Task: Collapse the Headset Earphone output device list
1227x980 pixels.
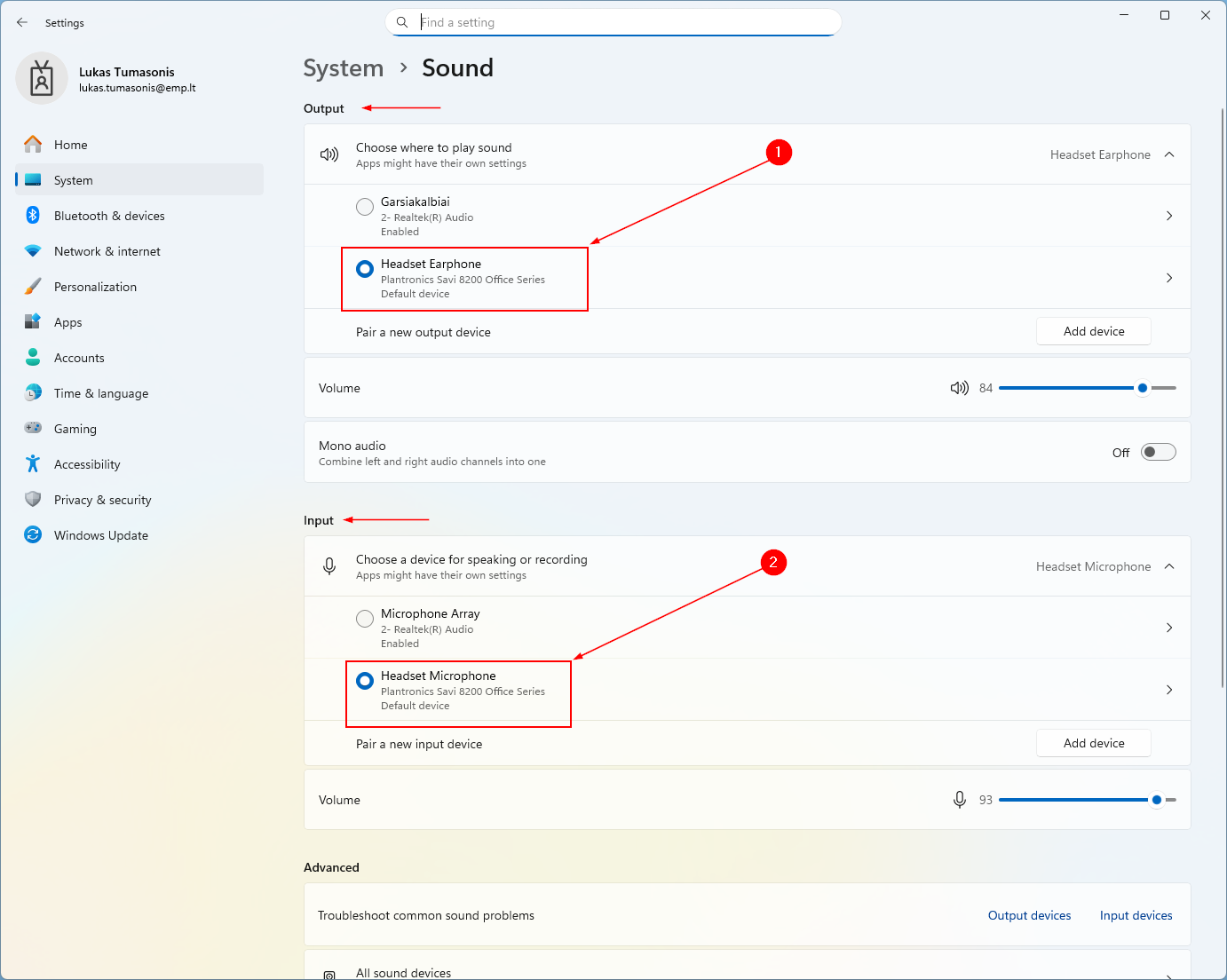Action: (x=1168, y=154)
